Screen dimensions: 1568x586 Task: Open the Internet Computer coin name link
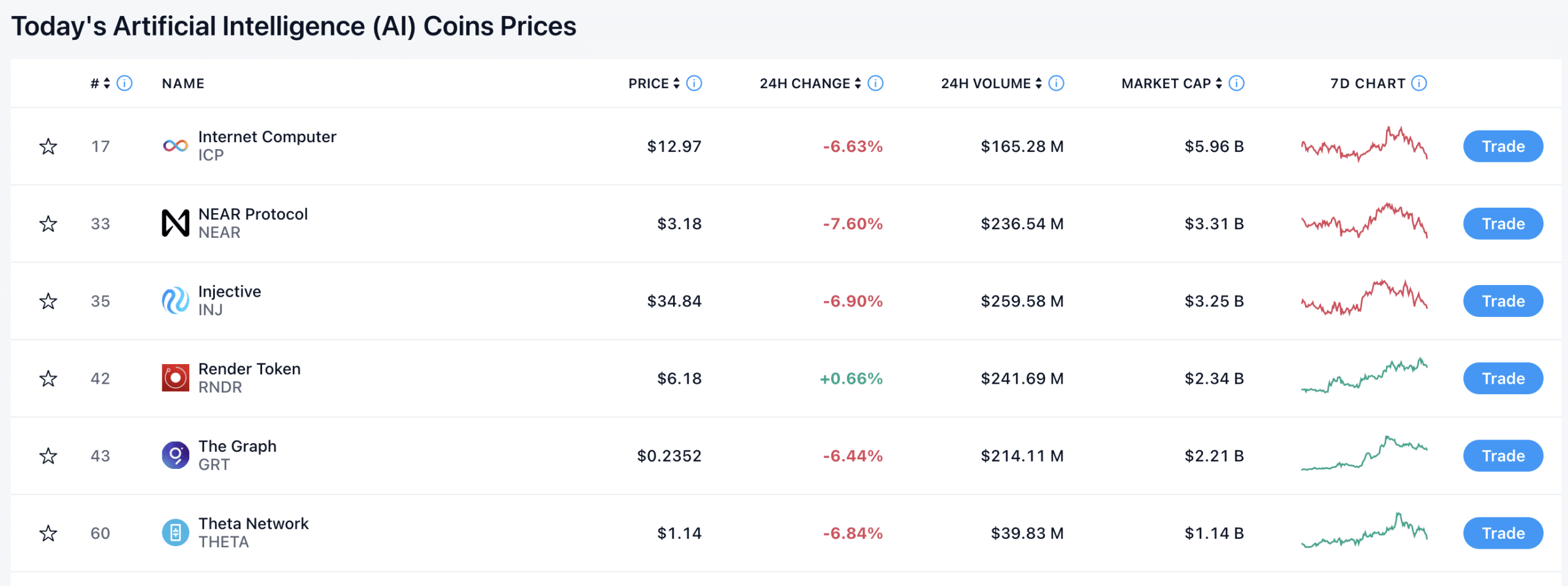(x=267, y=137)
